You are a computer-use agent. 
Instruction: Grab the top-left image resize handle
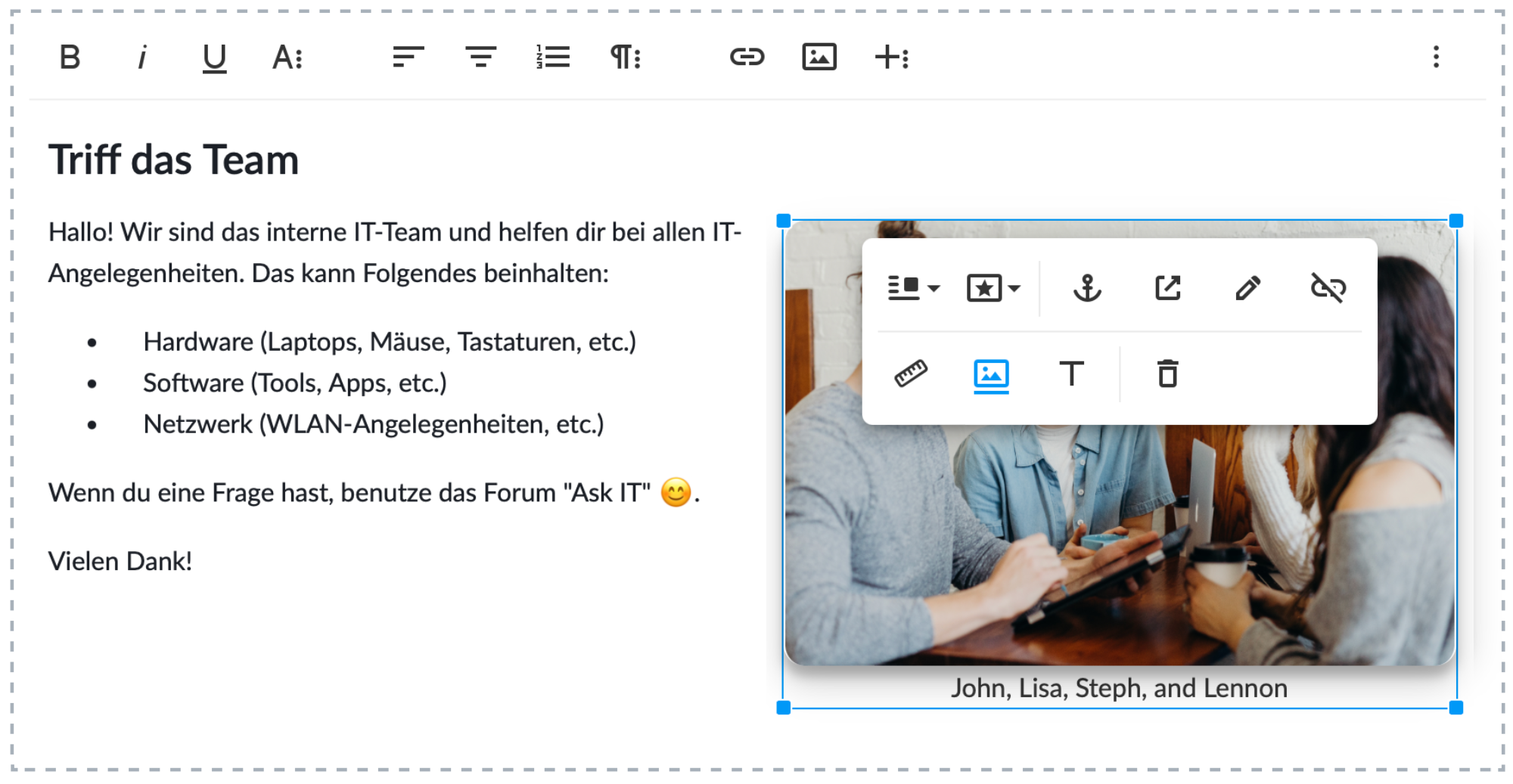click(x=784, y=221)
